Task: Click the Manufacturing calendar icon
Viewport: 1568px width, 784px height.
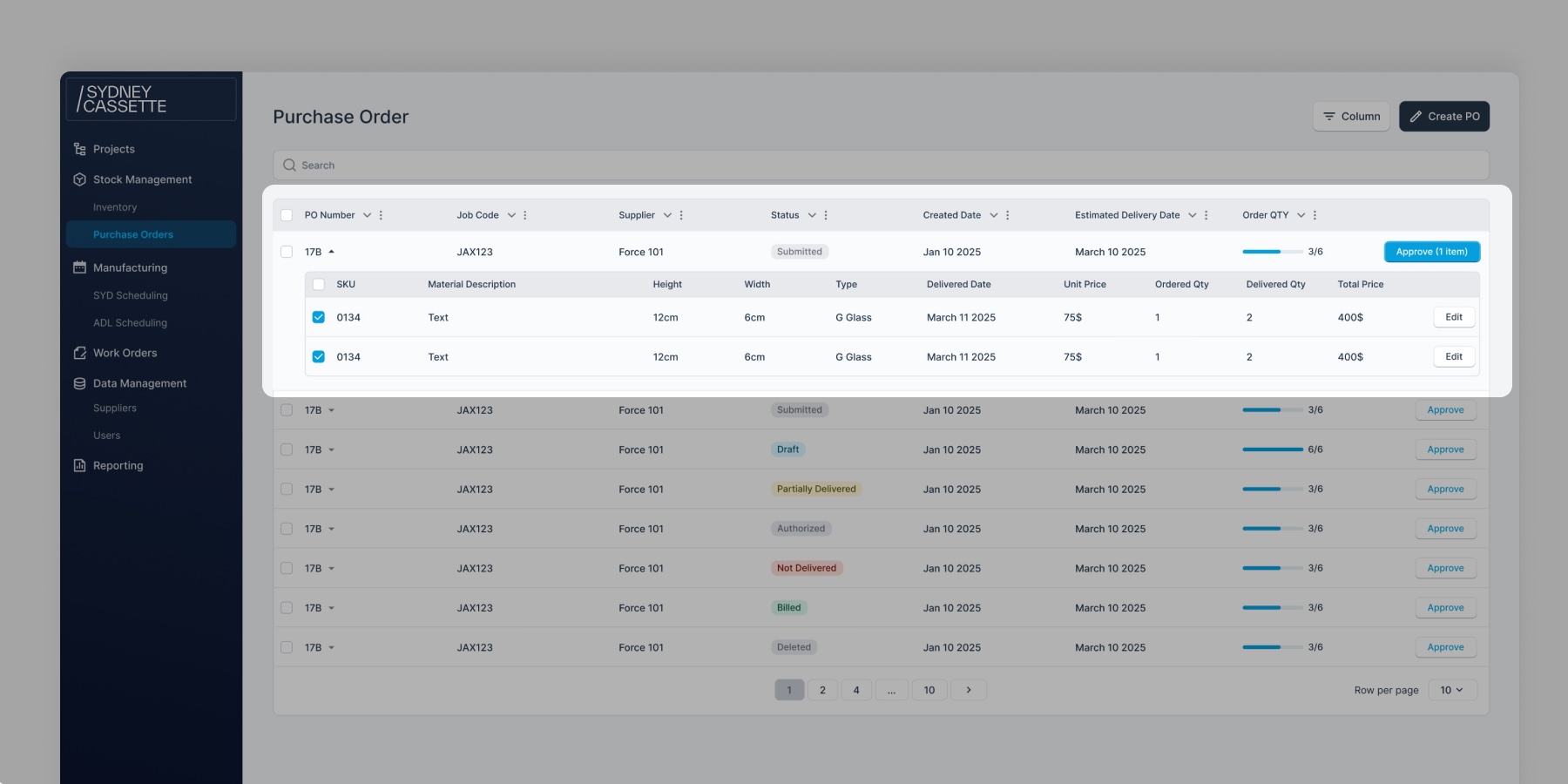Action: [79, 267]
